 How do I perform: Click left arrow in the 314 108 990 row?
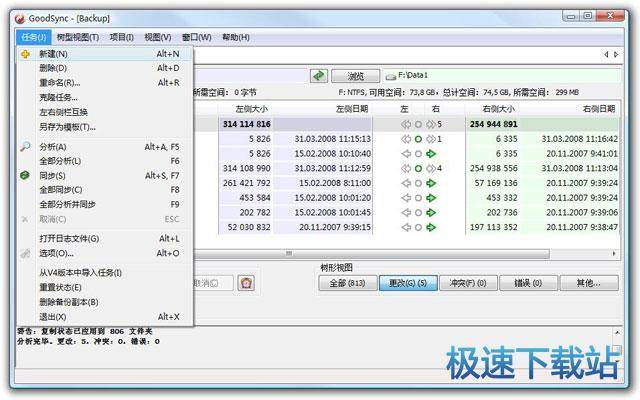tap(406, 169)
